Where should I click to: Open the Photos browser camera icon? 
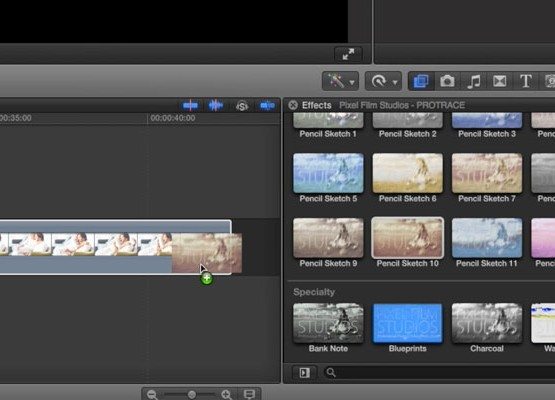click(x=447, y=81)
